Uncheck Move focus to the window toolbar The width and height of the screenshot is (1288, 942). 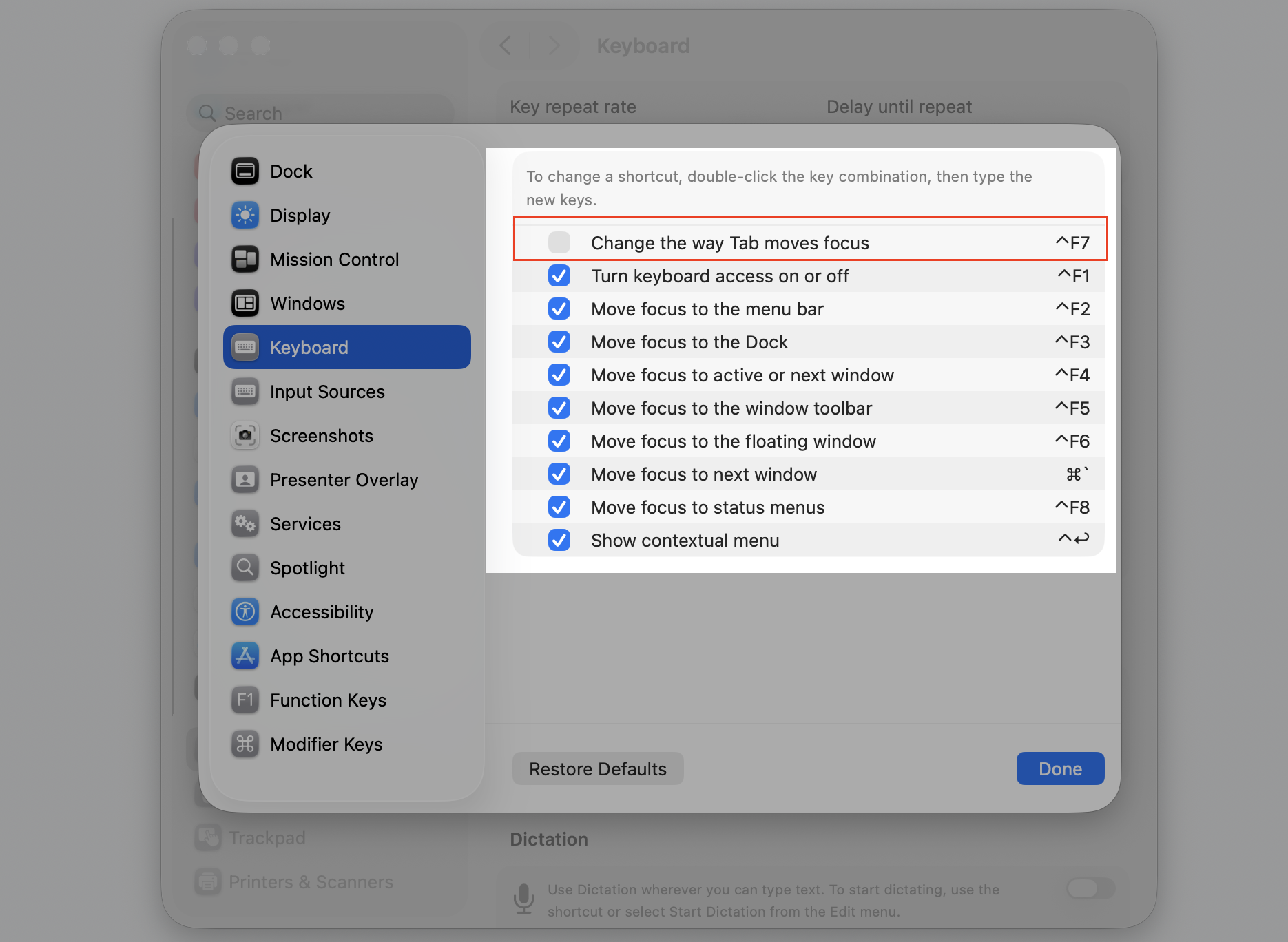click(559, 408)
